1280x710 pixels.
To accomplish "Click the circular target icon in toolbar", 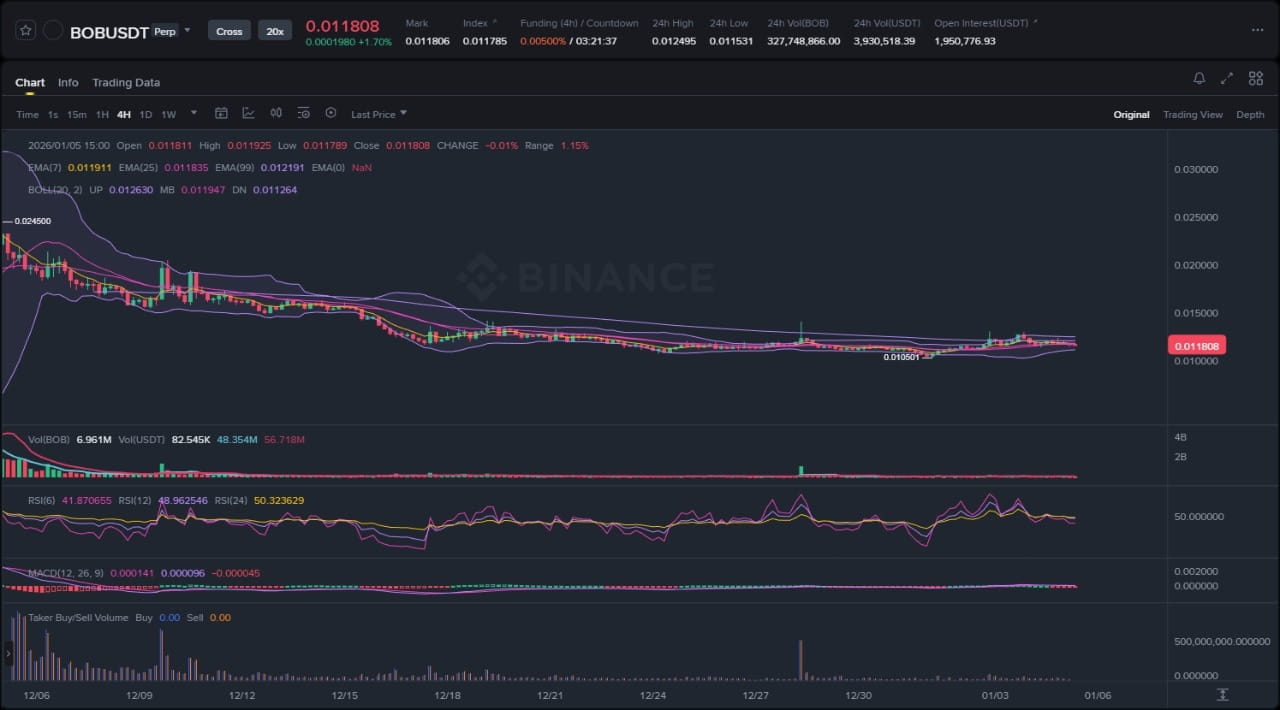I will (x=331, y=114).
